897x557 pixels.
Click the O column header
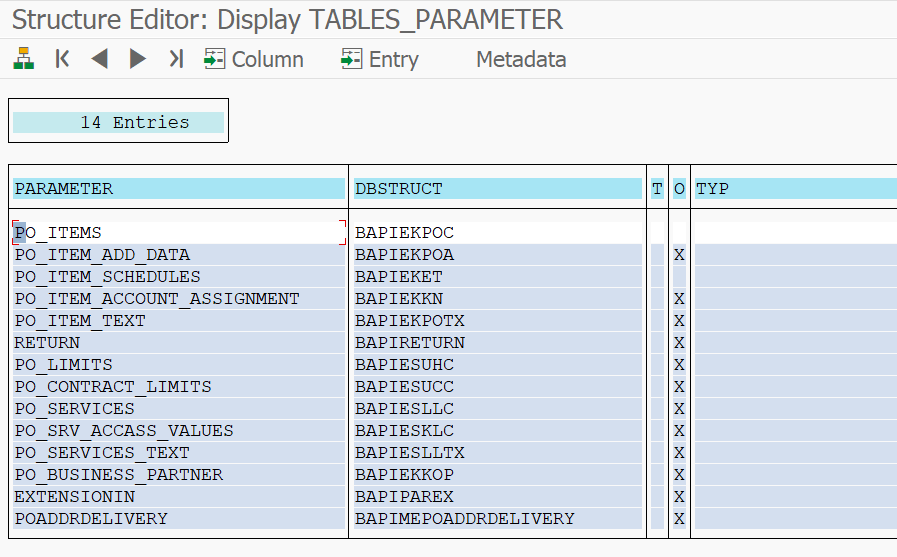point(679,189)
